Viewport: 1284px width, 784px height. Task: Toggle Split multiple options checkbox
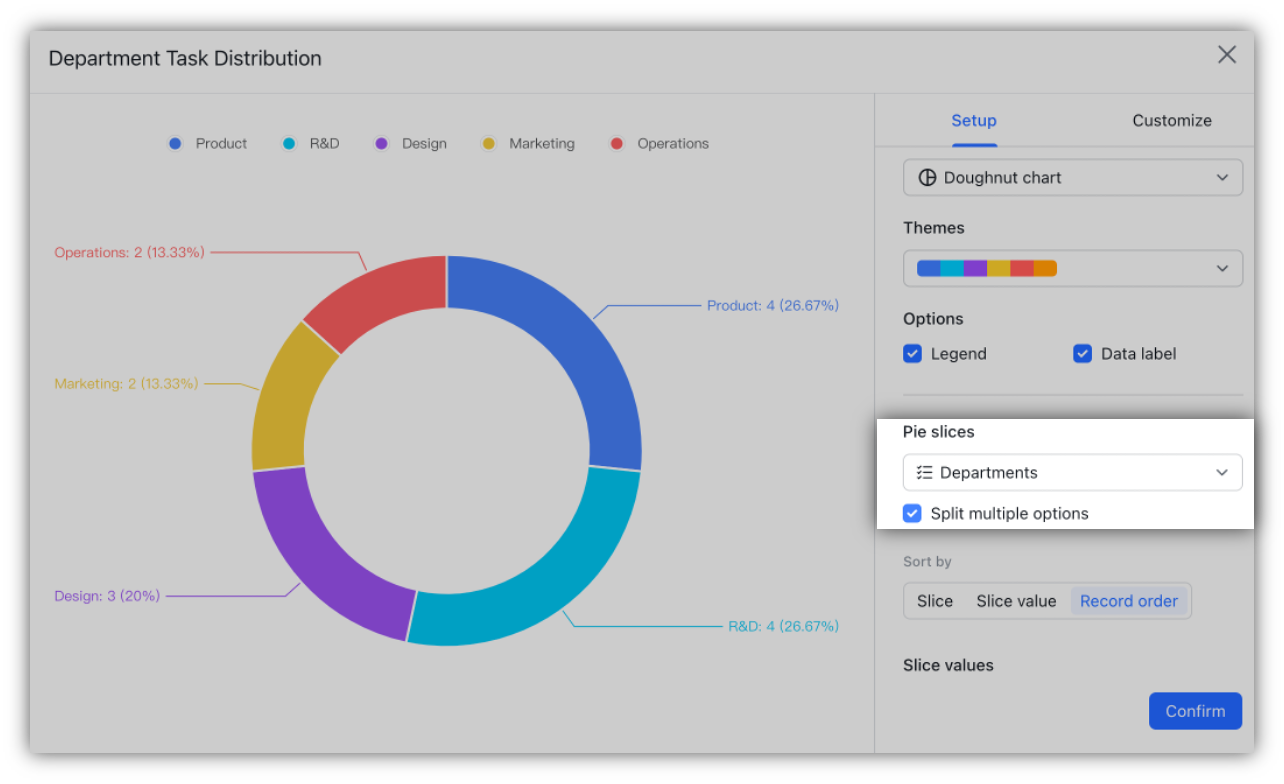(912, 514)
